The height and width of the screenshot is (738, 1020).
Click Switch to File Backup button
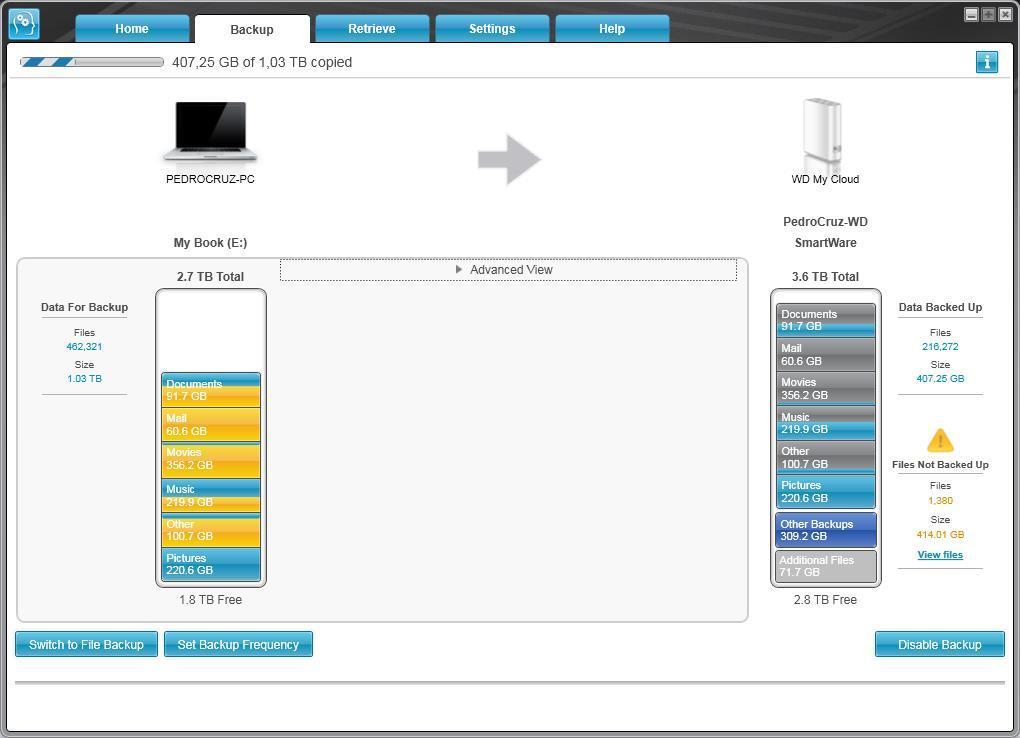(87, 644)
